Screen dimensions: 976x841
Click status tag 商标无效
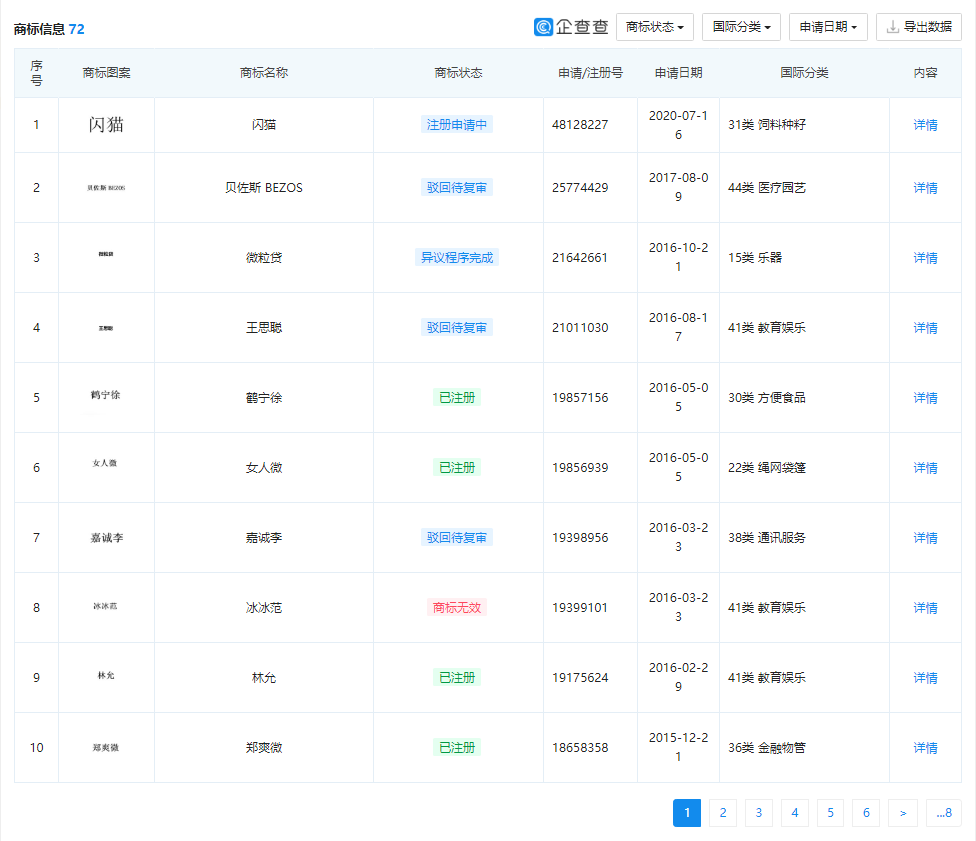click(x=457, y=608)
